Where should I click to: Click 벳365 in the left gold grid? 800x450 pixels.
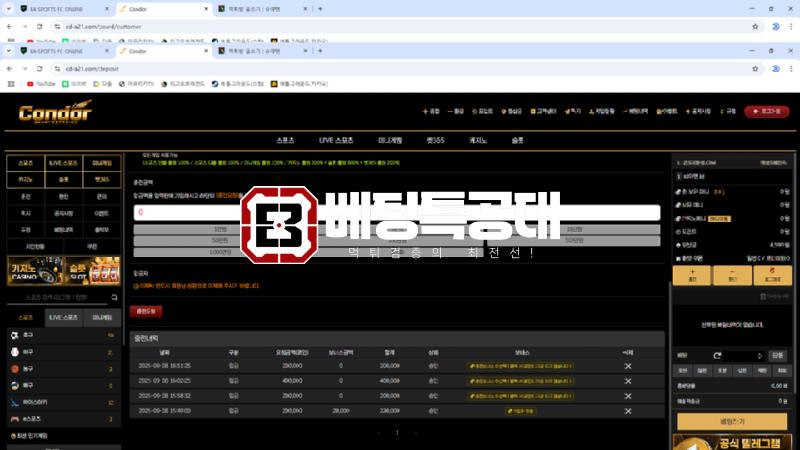point(102,180)
